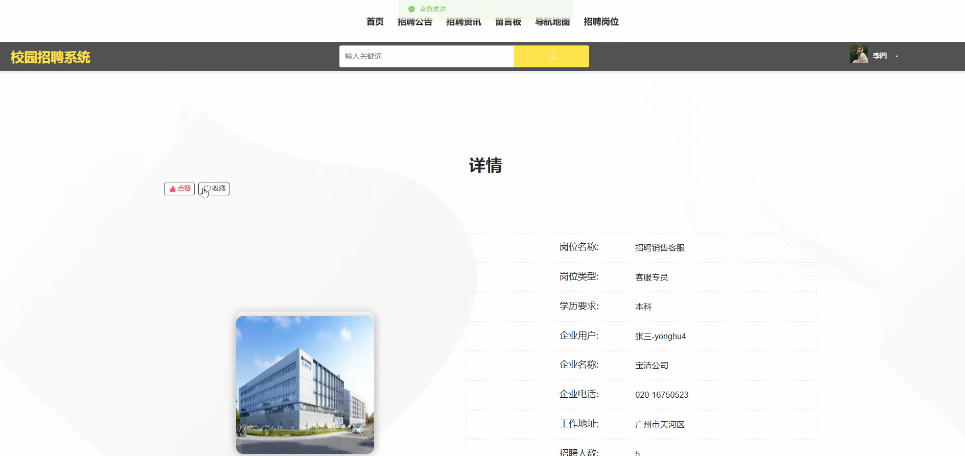Select the phone number 020 16750523
This screenshot has height=456, width=965.
[x=662, y=395]
